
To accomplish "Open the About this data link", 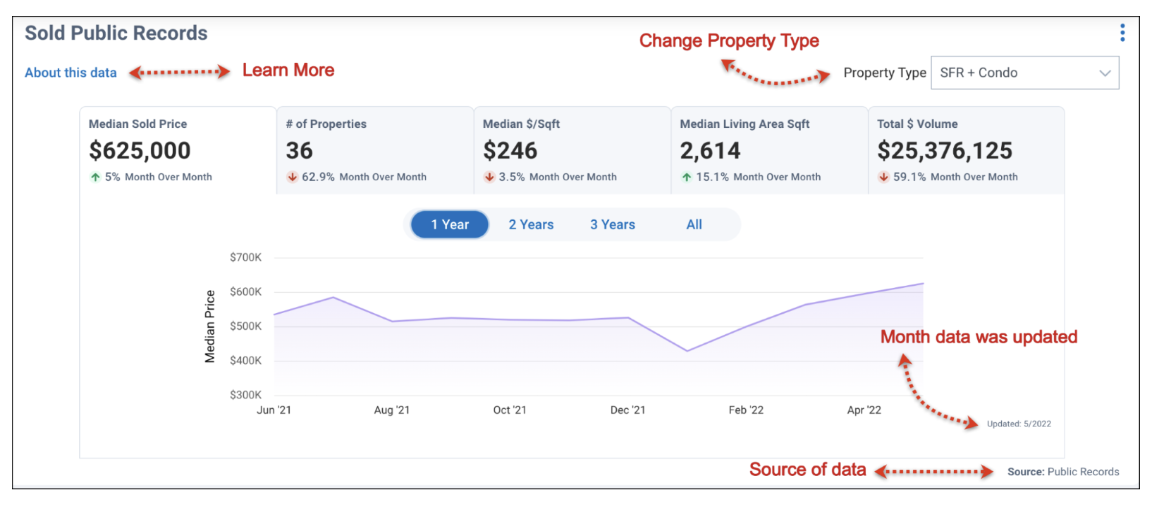I will click(x=71, y=72).
